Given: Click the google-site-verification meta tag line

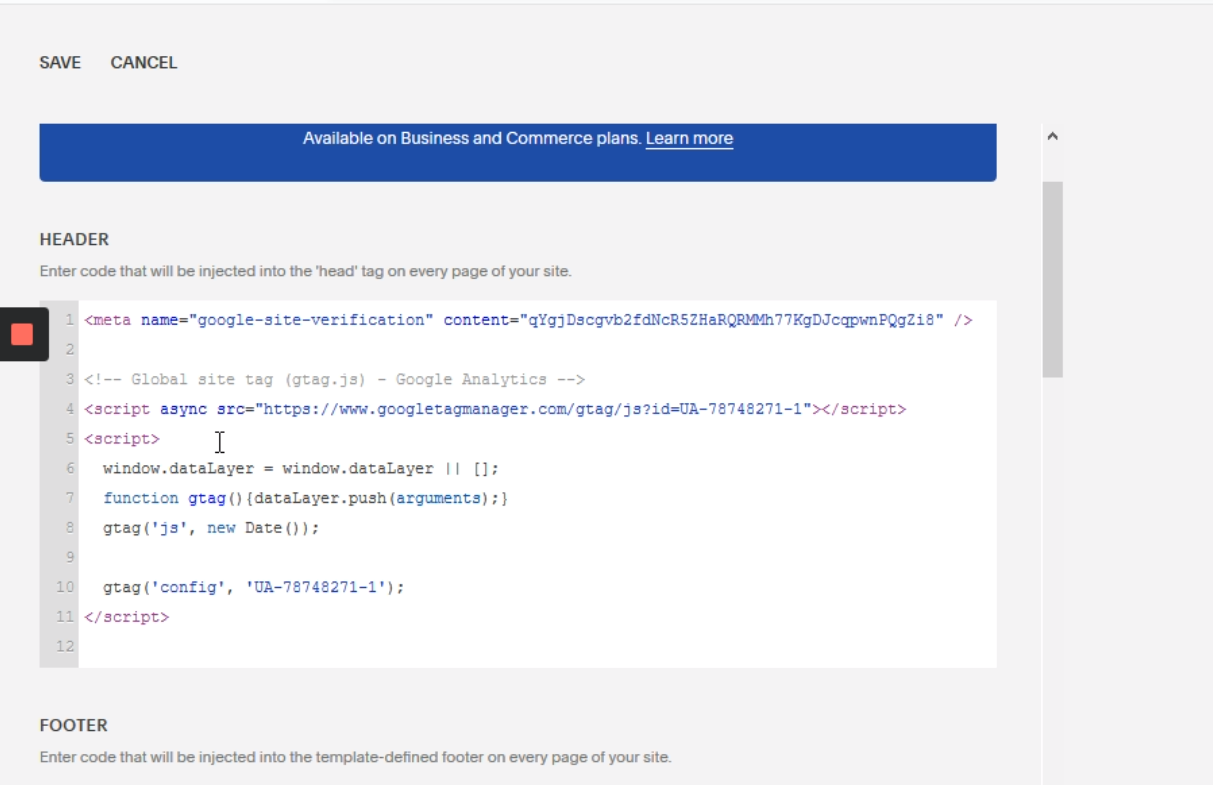Looking at the screenshot, I should click(528, 320).
